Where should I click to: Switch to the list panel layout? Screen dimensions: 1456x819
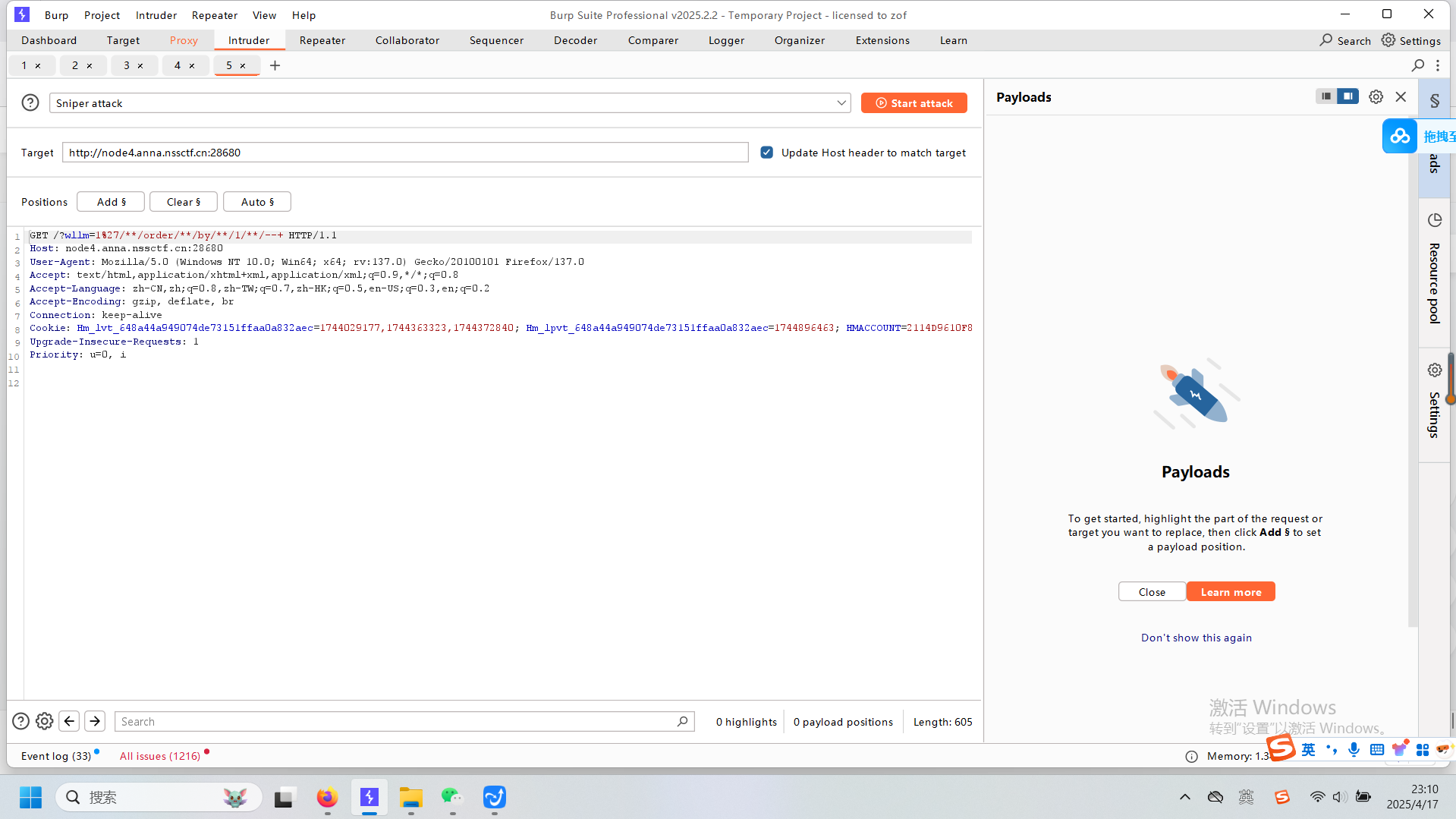(x=1326, y=96)
